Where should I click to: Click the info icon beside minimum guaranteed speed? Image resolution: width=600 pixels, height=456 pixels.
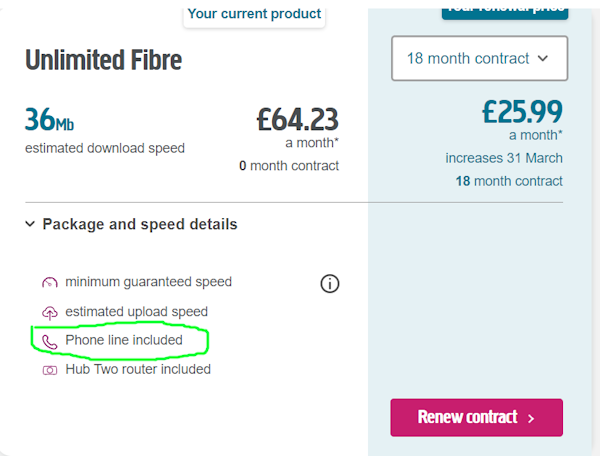point(330,284)
